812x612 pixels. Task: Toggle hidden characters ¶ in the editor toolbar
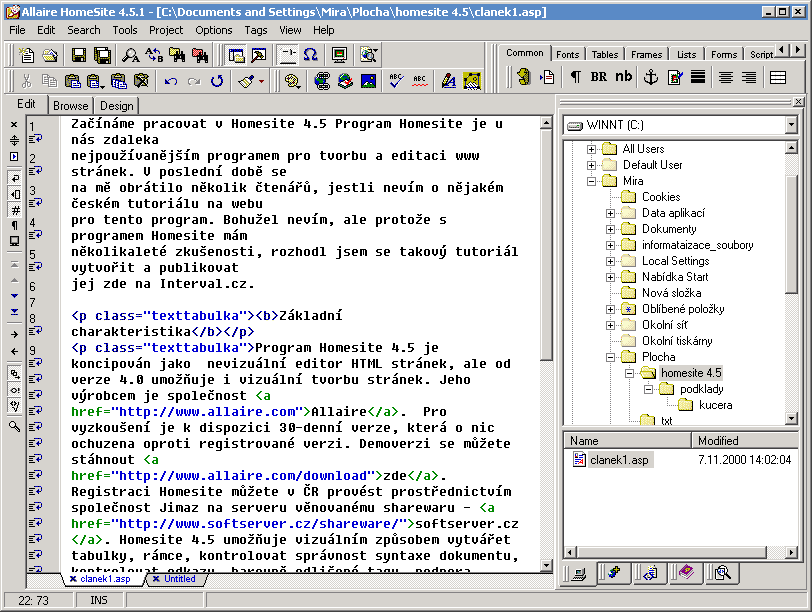click(x=14, y=226)
